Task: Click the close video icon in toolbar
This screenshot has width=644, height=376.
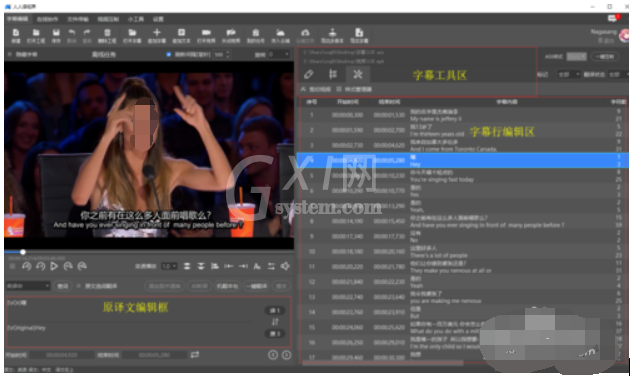Action: (x=231, y=32)
